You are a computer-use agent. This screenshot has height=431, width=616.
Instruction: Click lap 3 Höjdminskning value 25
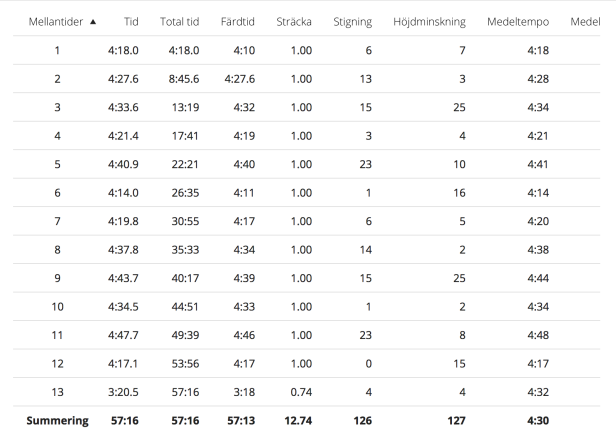(x=459, y=107)
